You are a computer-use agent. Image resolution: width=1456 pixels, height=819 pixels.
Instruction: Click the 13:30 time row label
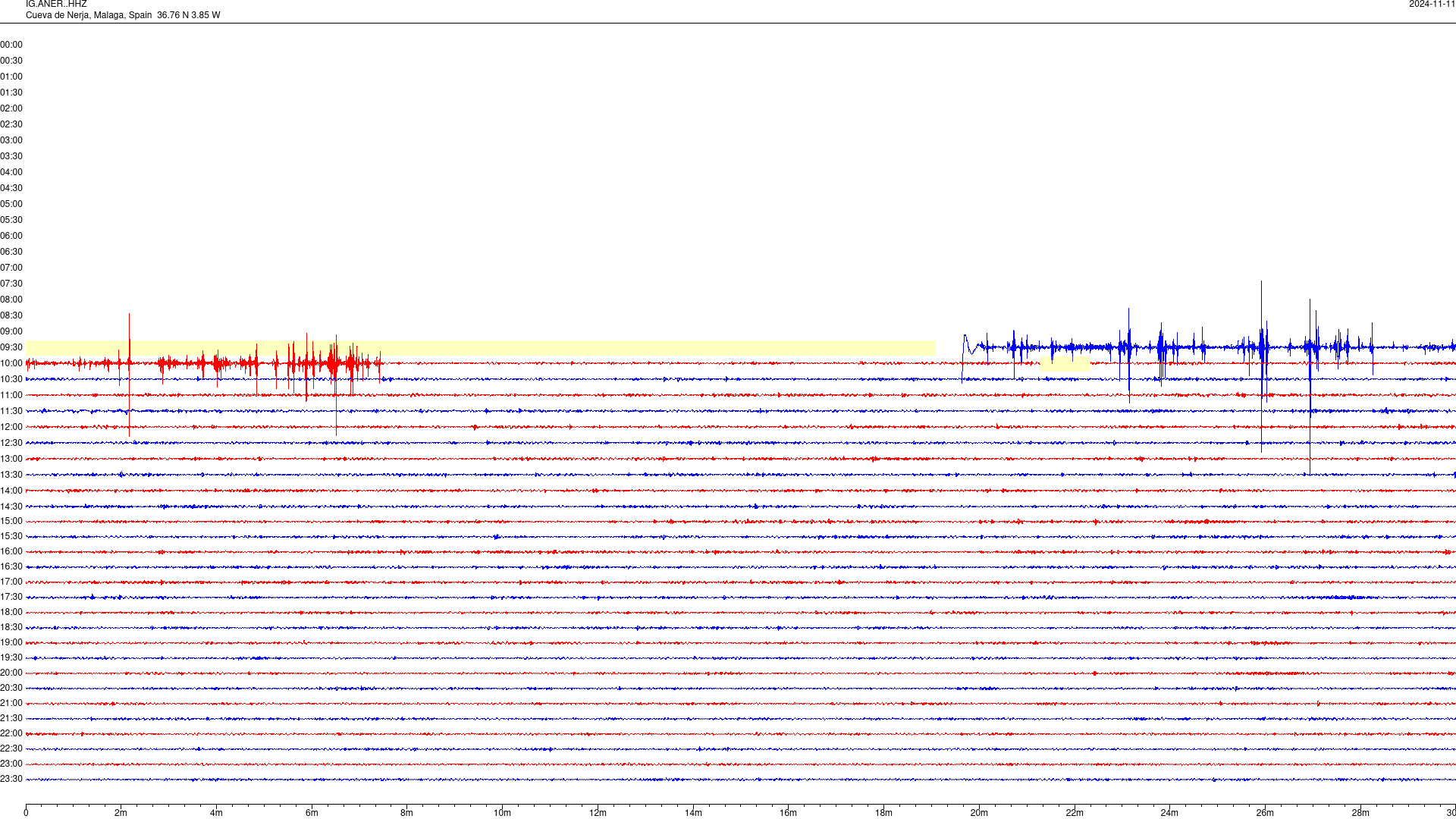point(11,475)
